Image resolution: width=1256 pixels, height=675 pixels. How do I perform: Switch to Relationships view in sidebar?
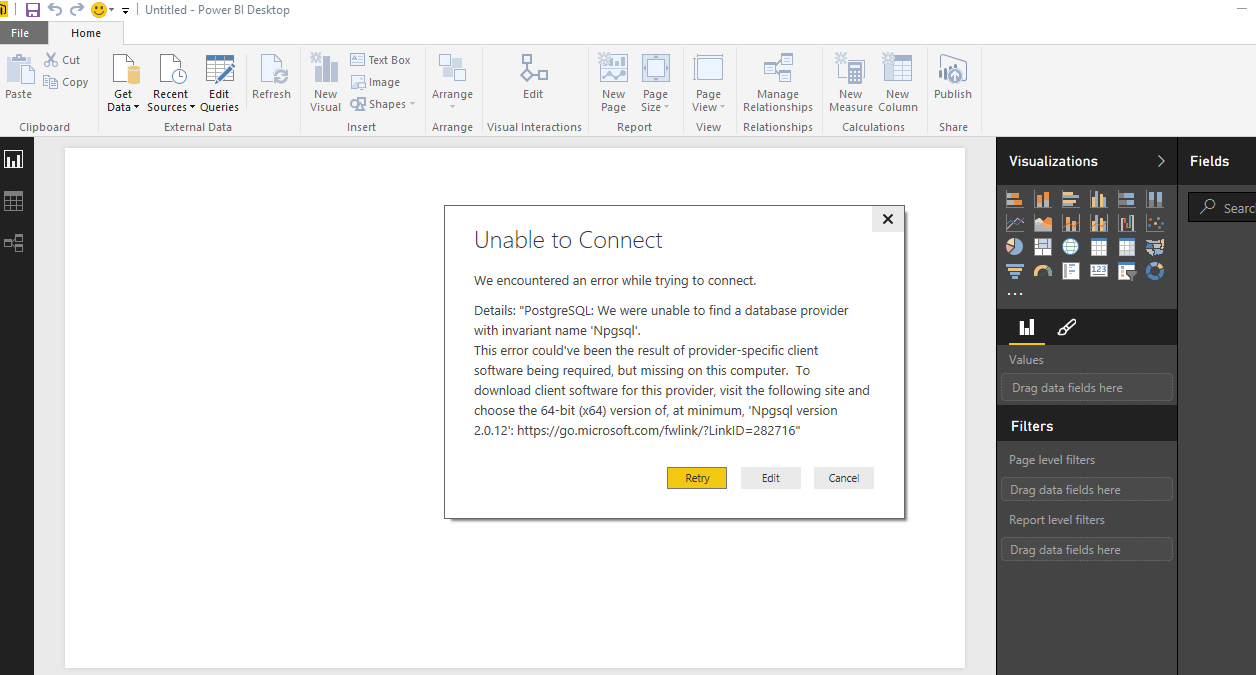point(14,242)
